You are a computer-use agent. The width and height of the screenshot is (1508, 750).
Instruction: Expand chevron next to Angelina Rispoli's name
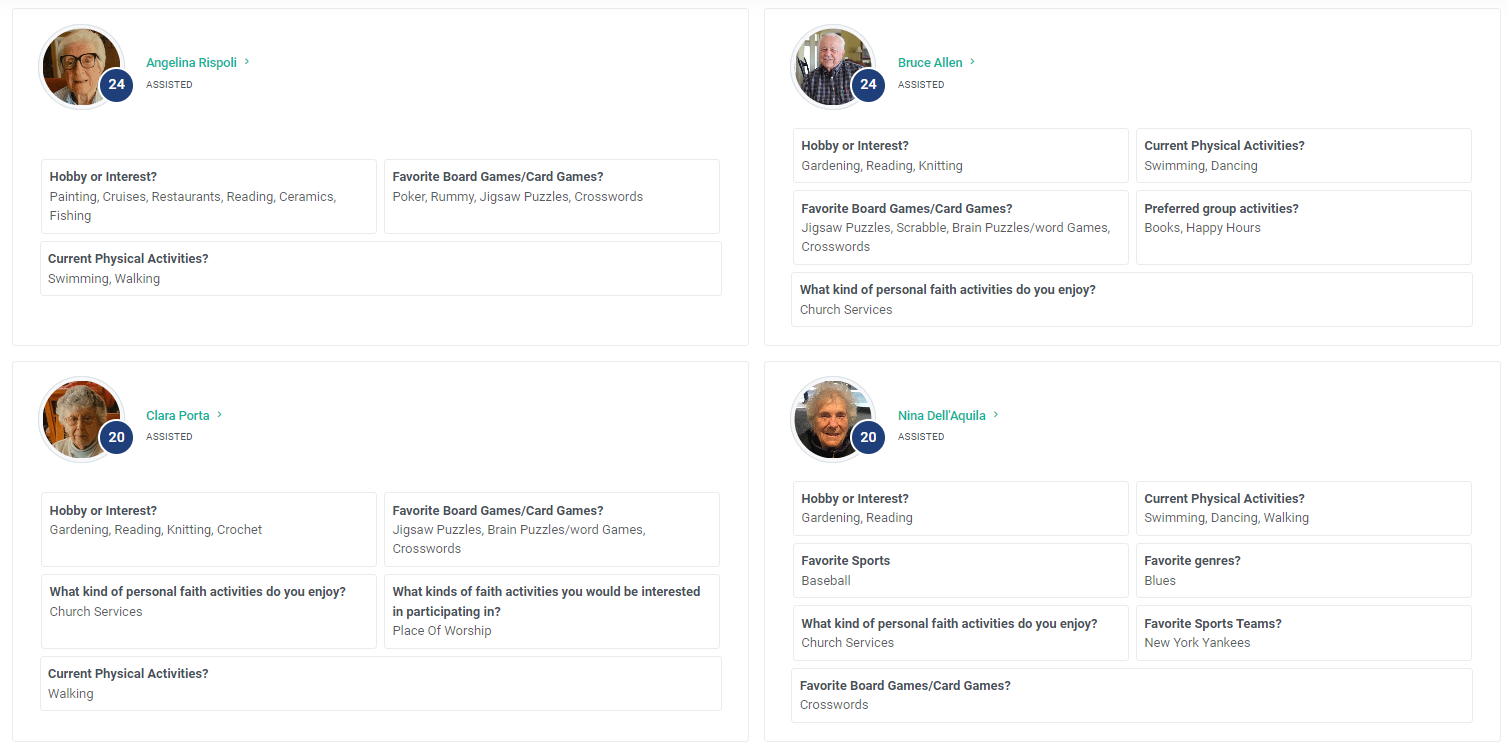tap(247, 62)
